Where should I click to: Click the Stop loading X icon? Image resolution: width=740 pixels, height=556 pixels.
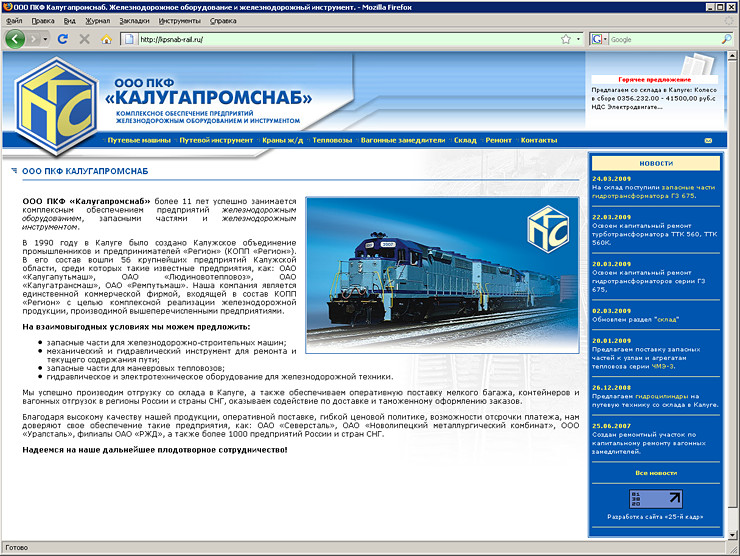click(x=84, y=39)
